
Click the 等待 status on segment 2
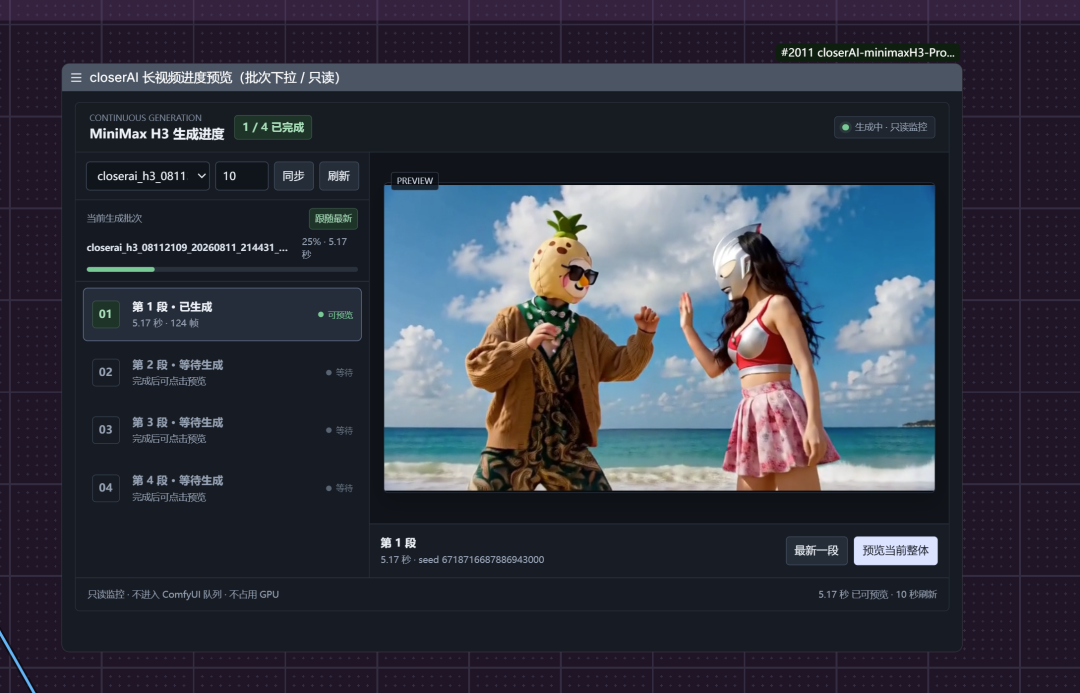tap(340, 373)
